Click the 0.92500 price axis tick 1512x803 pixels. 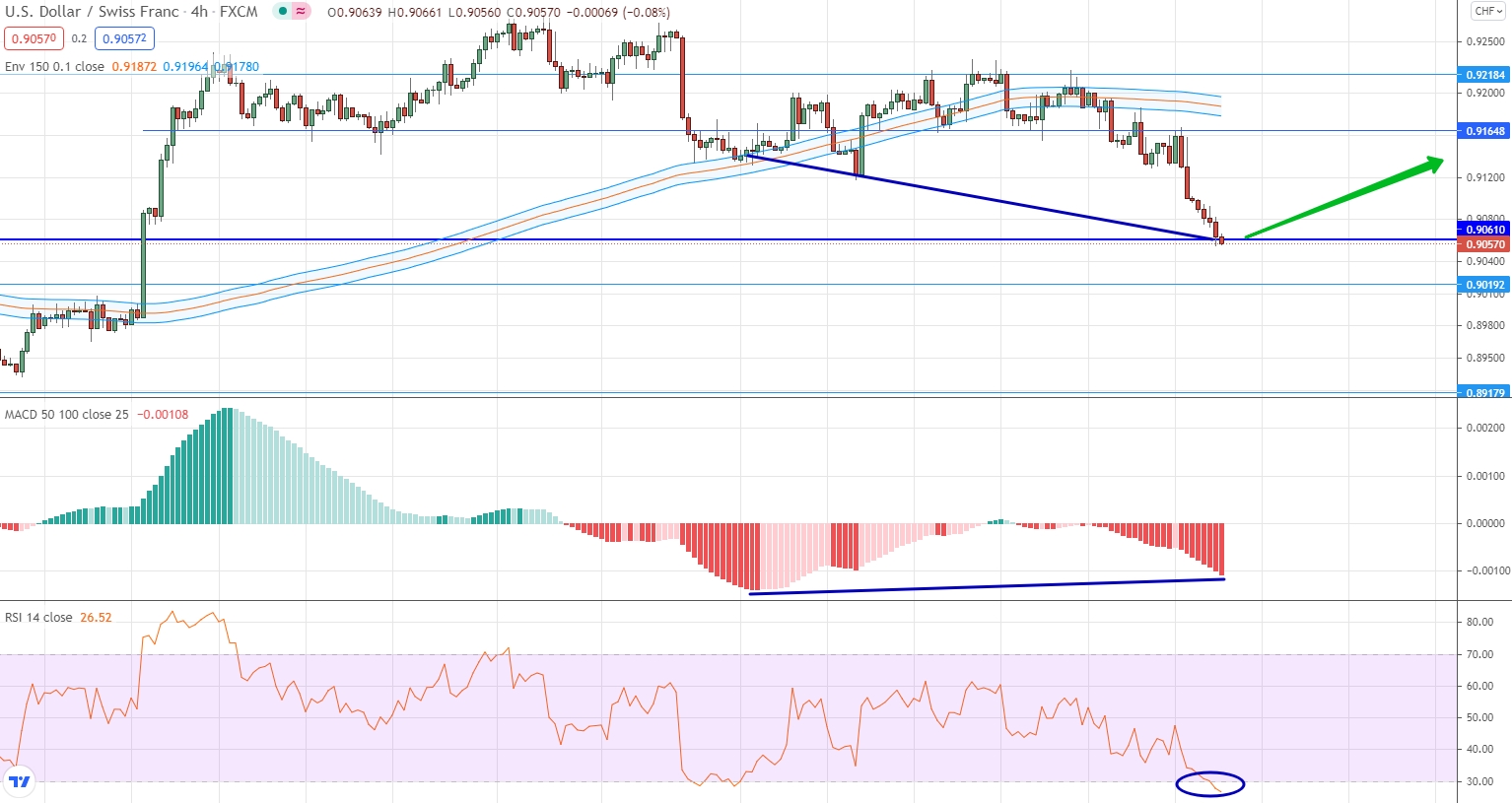pyautogui.click(x=1485, y=41)
